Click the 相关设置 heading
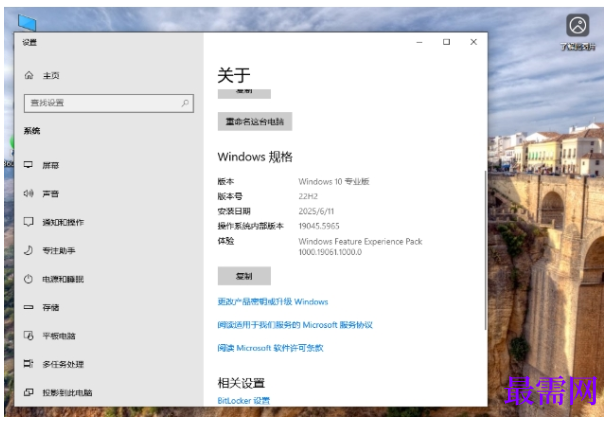 (x=241, y=383)
